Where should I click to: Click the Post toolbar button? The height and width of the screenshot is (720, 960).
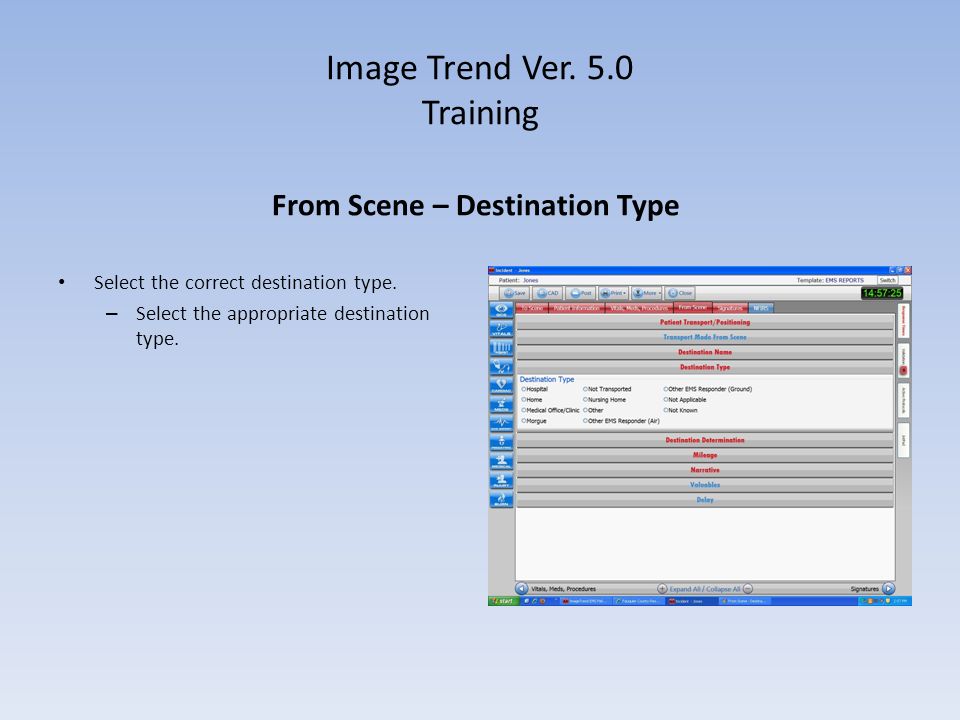point(581,293)
